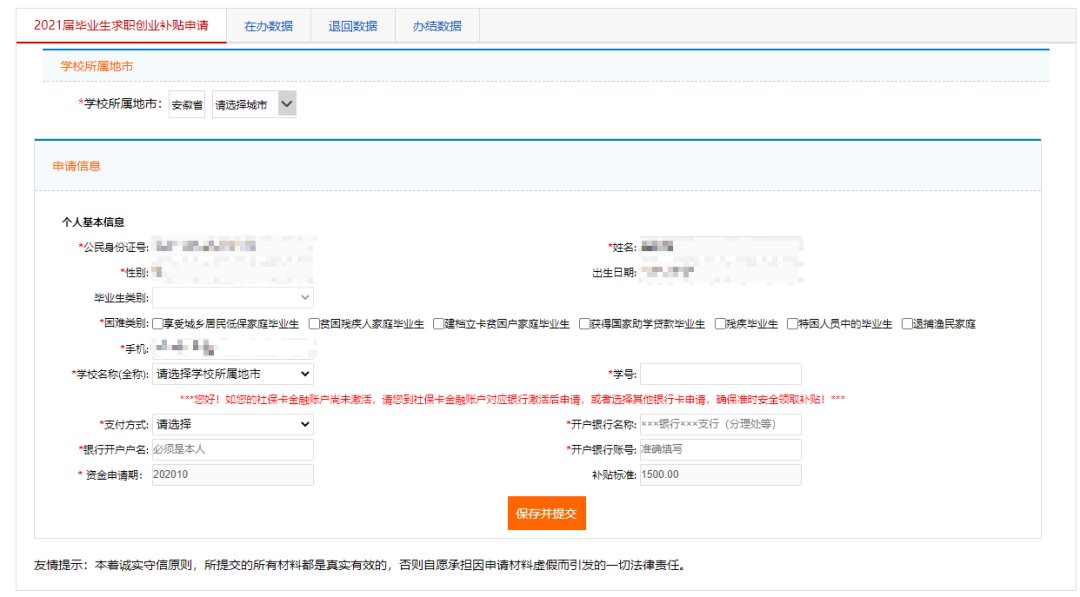The height and width of the screenshot is (597, 1080).
Task: Open the 请选择城市 city dropdown
Action: [254, 104]
